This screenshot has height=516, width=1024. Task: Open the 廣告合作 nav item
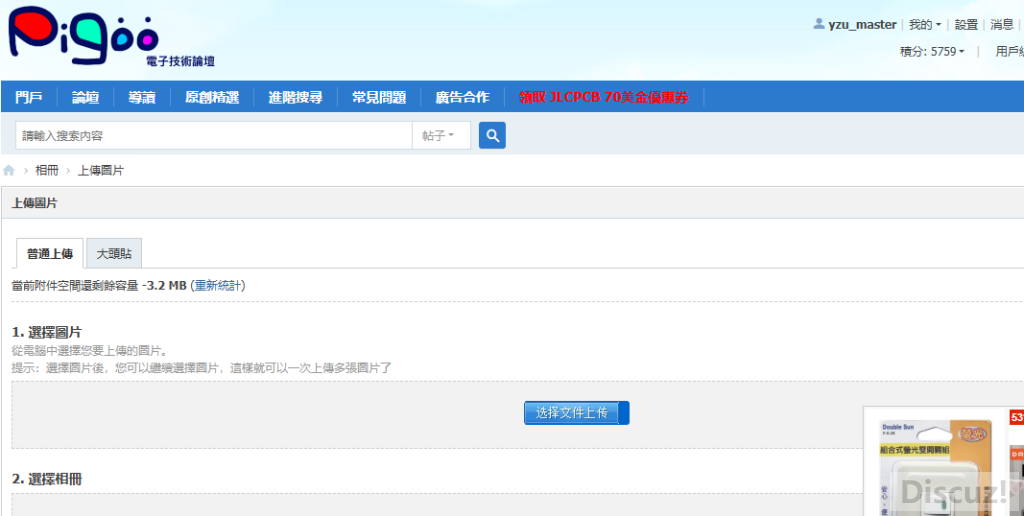[x=462, y=97]
